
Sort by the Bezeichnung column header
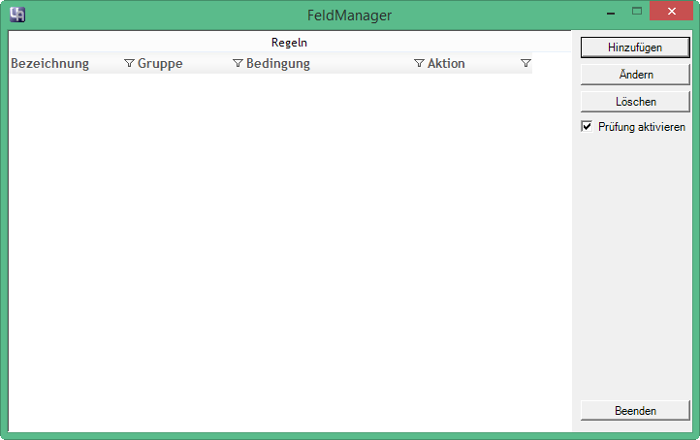point(50,63)
